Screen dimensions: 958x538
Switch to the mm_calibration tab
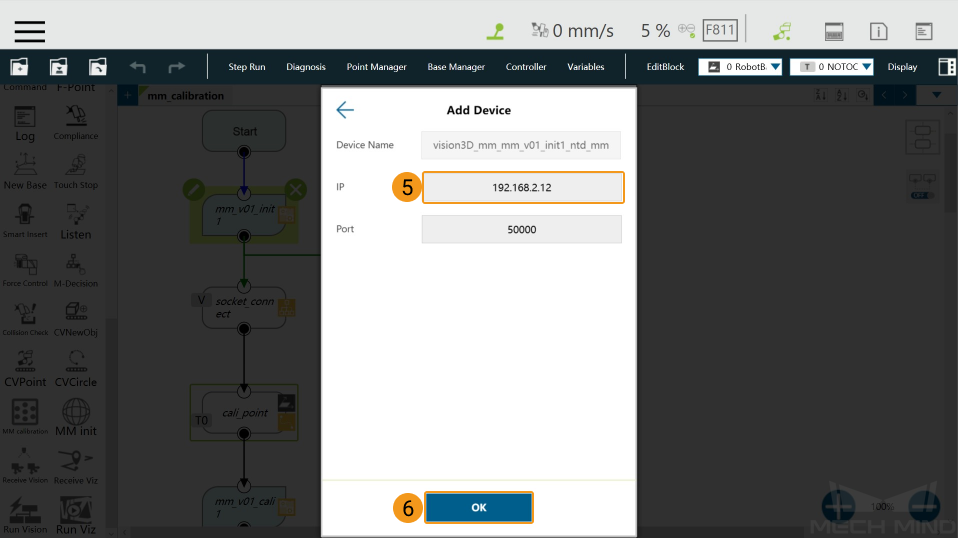(x=185, y=96)
